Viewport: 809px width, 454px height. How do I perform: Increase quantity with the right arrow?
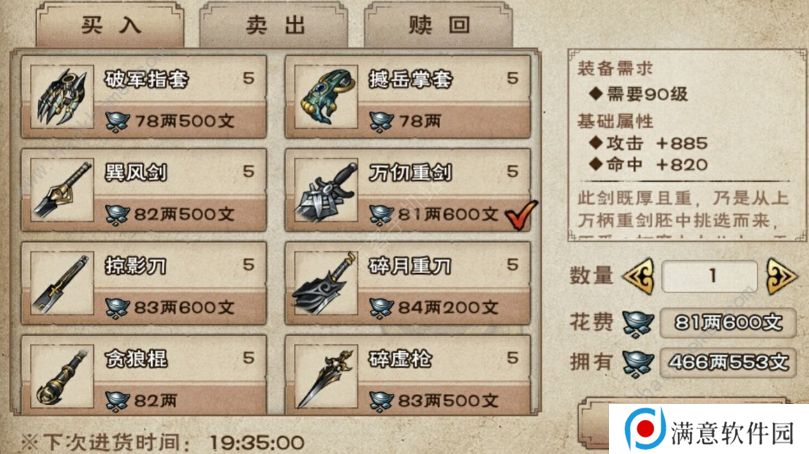click(781, 276)
